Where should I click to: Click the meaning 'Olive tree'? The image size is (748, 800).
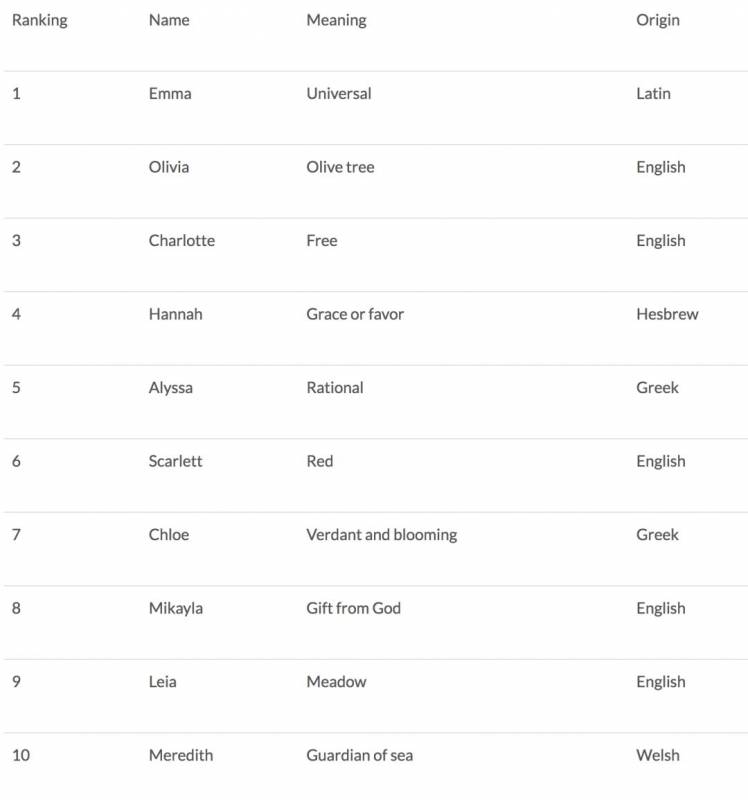[x=340, y=167]
